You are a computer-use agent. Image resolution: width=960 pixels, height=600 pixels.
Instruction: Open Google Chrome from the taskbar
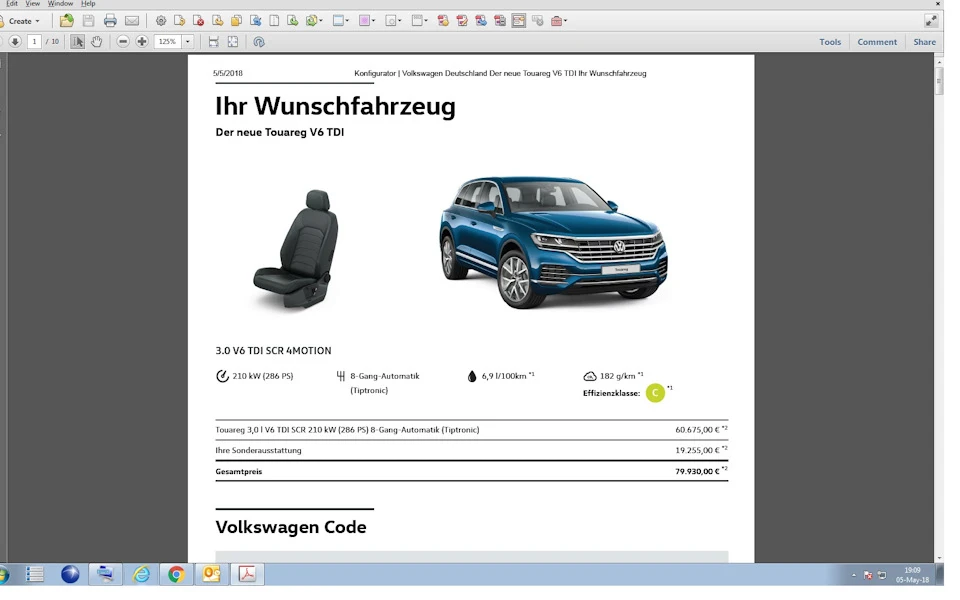176,574
